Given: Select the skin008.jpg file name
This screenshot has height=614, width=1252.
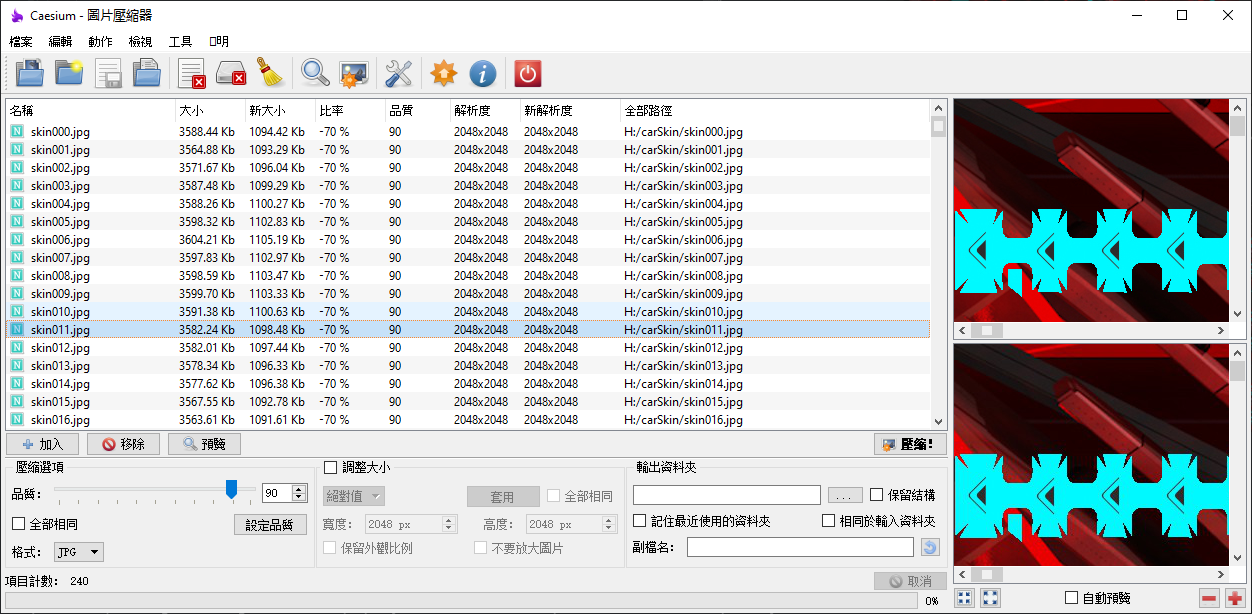Looking at the screenshot, I should (x=60, y=275).
